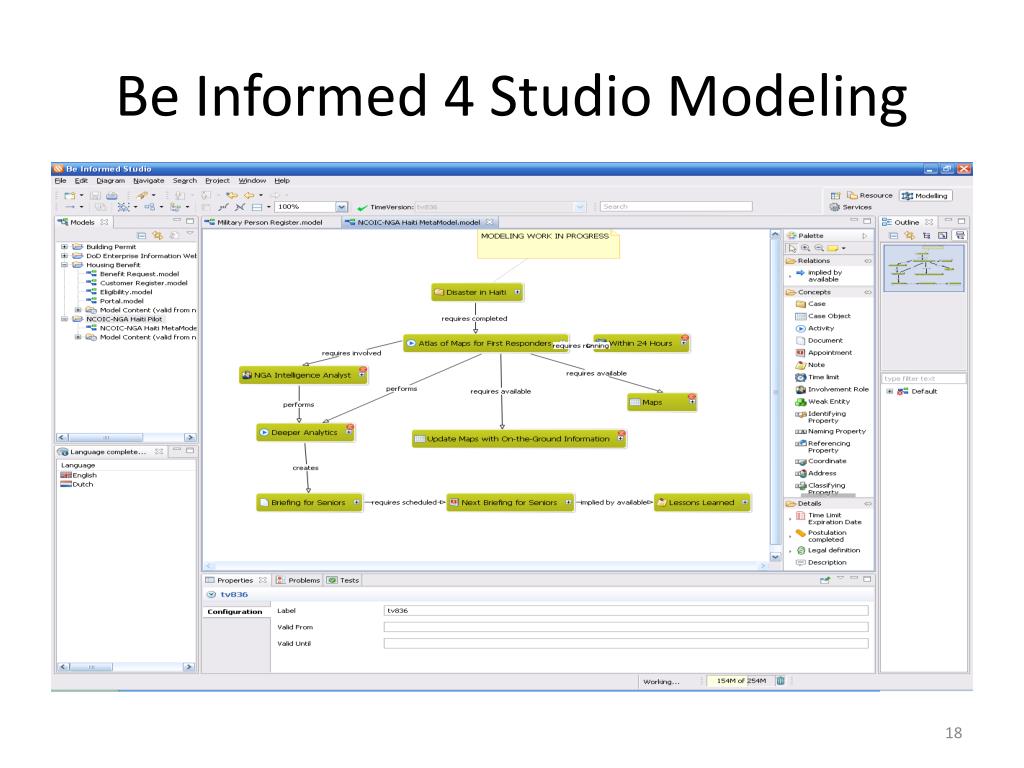Select the Maps node
This screenshot has width=1024, height=768.
(662, 402)
